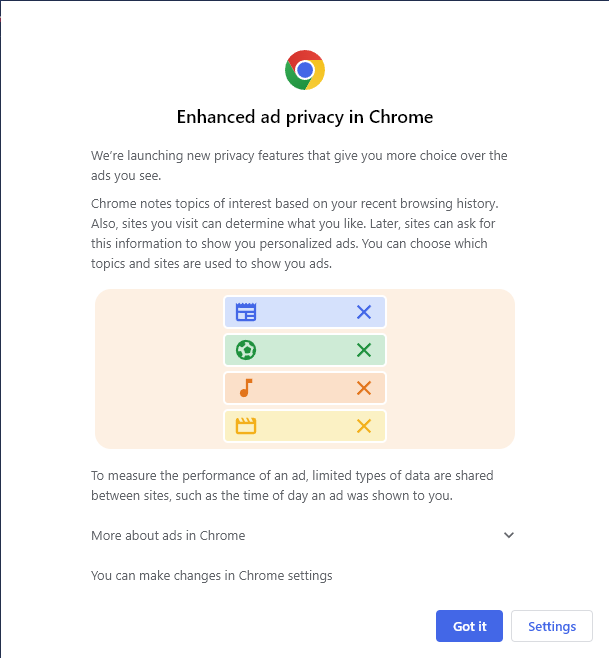
Task: Remove the green sports topic with its X
Action: [364, 350]
